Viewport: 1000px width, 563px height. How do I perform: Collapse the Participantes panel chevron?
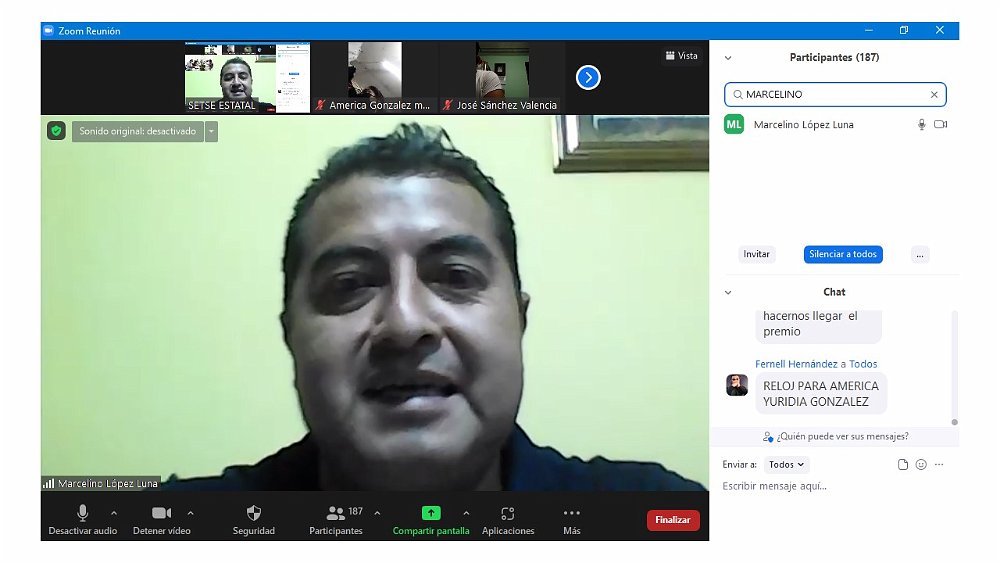[728, 58]
